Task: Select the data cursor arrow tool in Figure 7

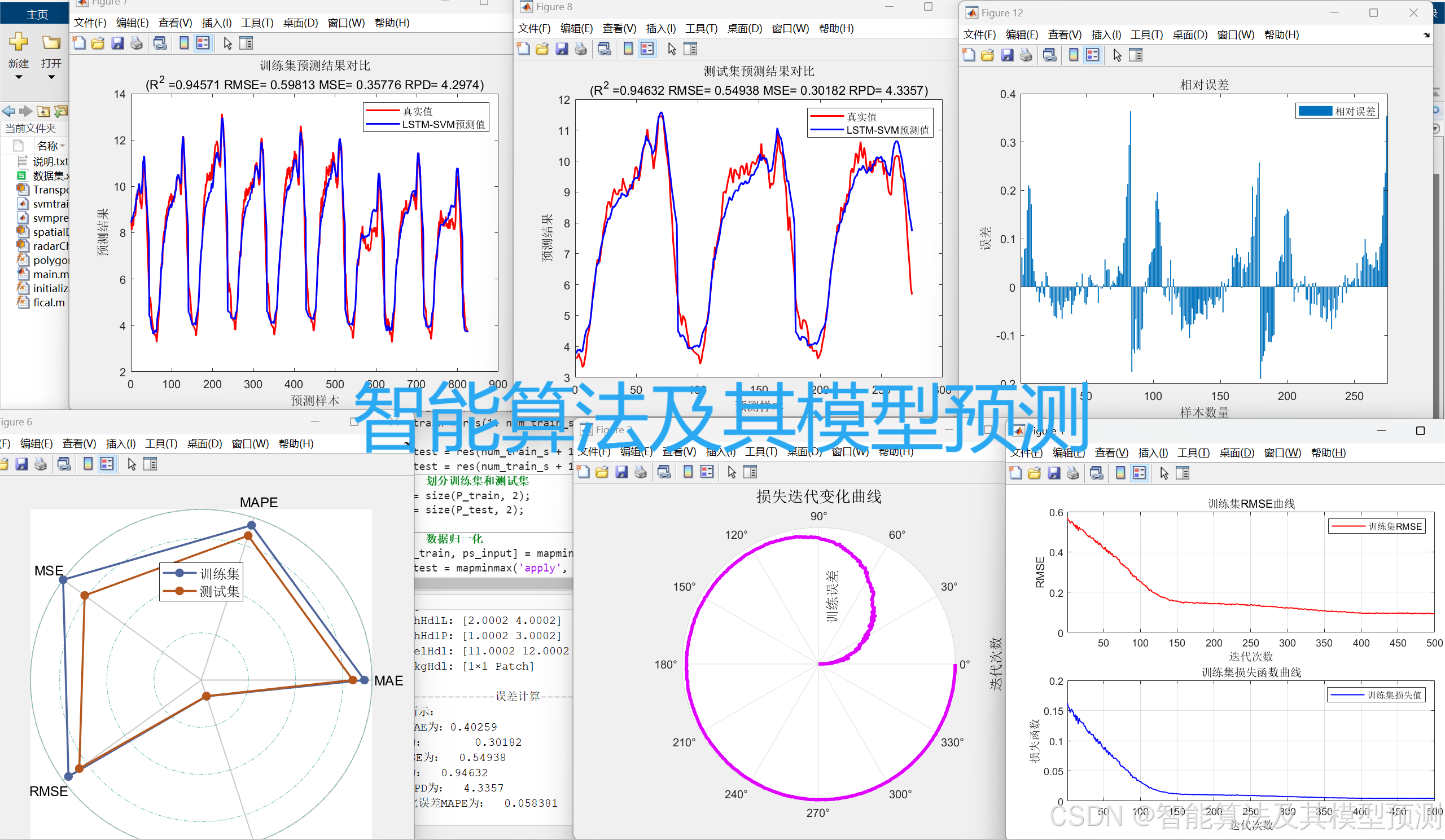Action: coord(227,43)
